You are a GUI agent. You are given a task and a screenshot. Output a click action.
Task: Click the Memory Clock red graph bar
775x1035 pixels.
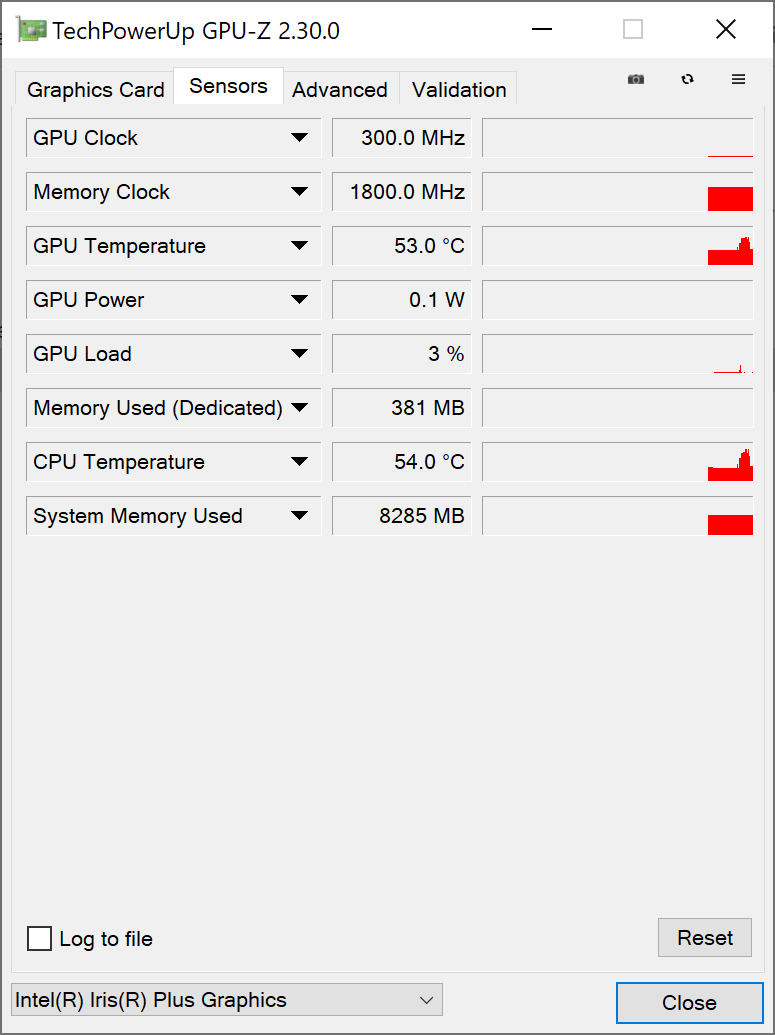(x=730, y=198)
